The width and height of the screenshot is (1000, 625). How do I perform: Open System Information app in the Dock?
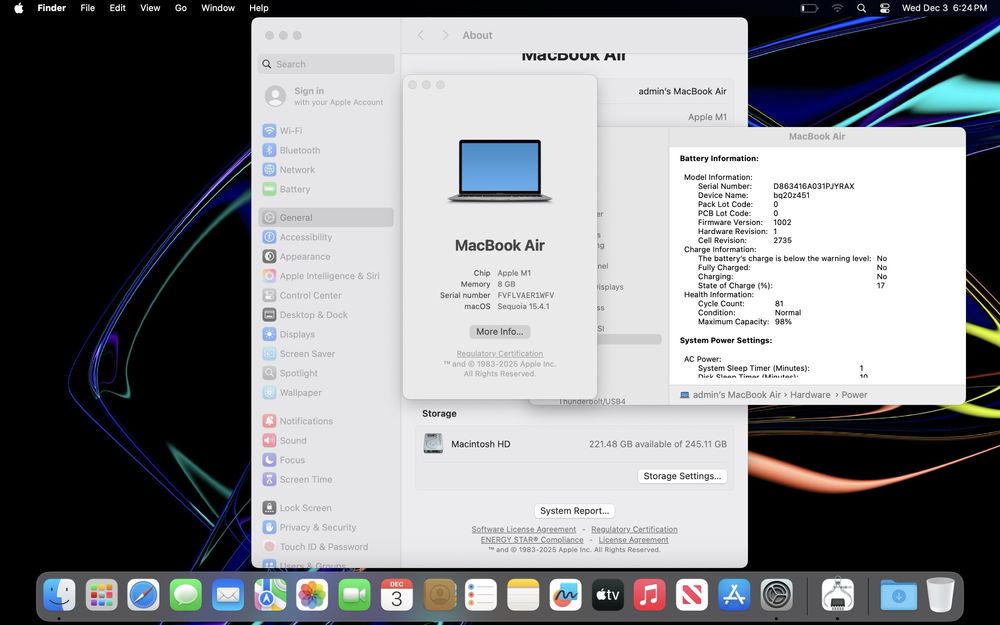(x=837, y=595)
